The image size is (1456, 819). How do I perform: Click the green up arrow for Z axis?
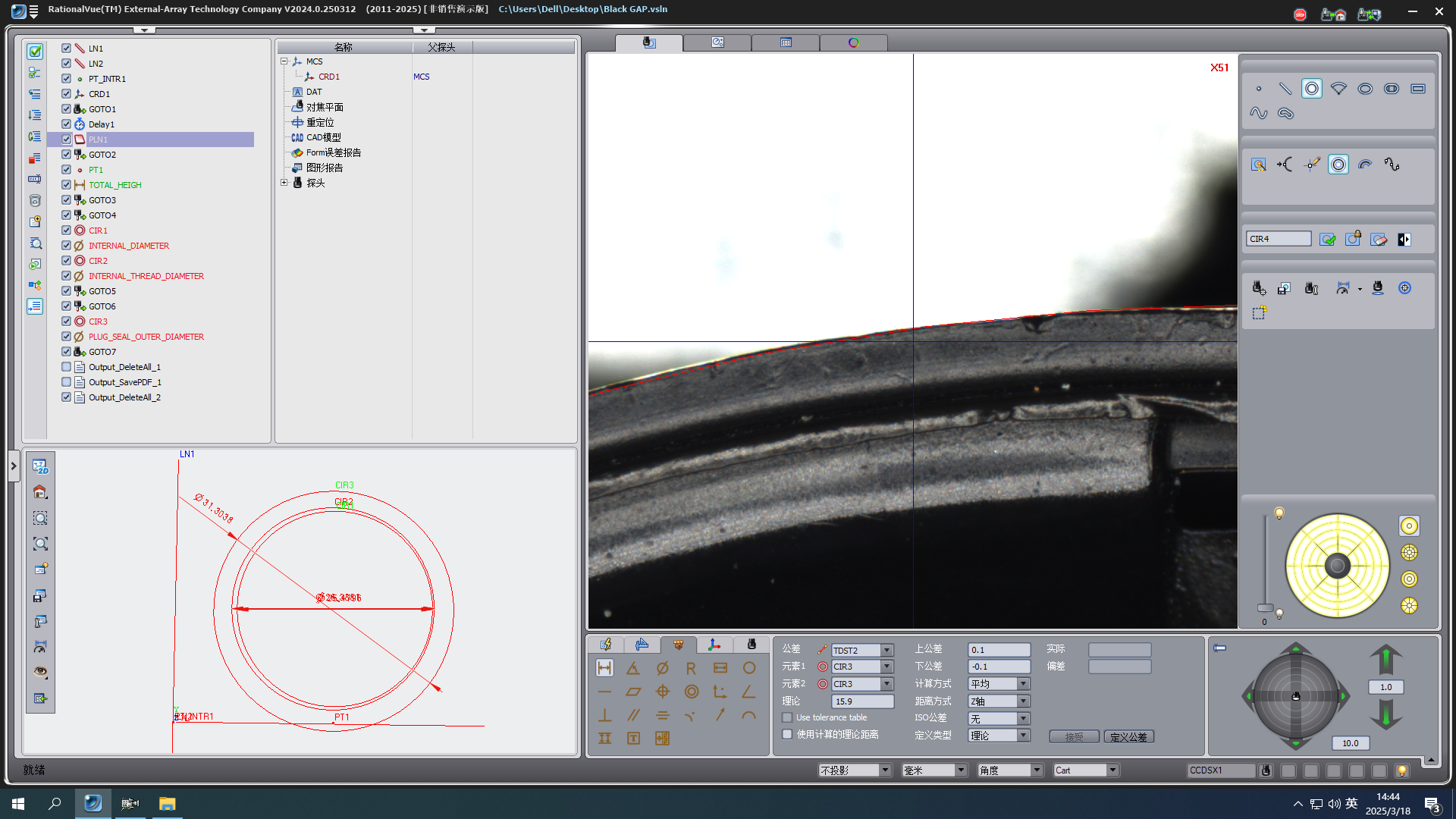coord(1385,659)
